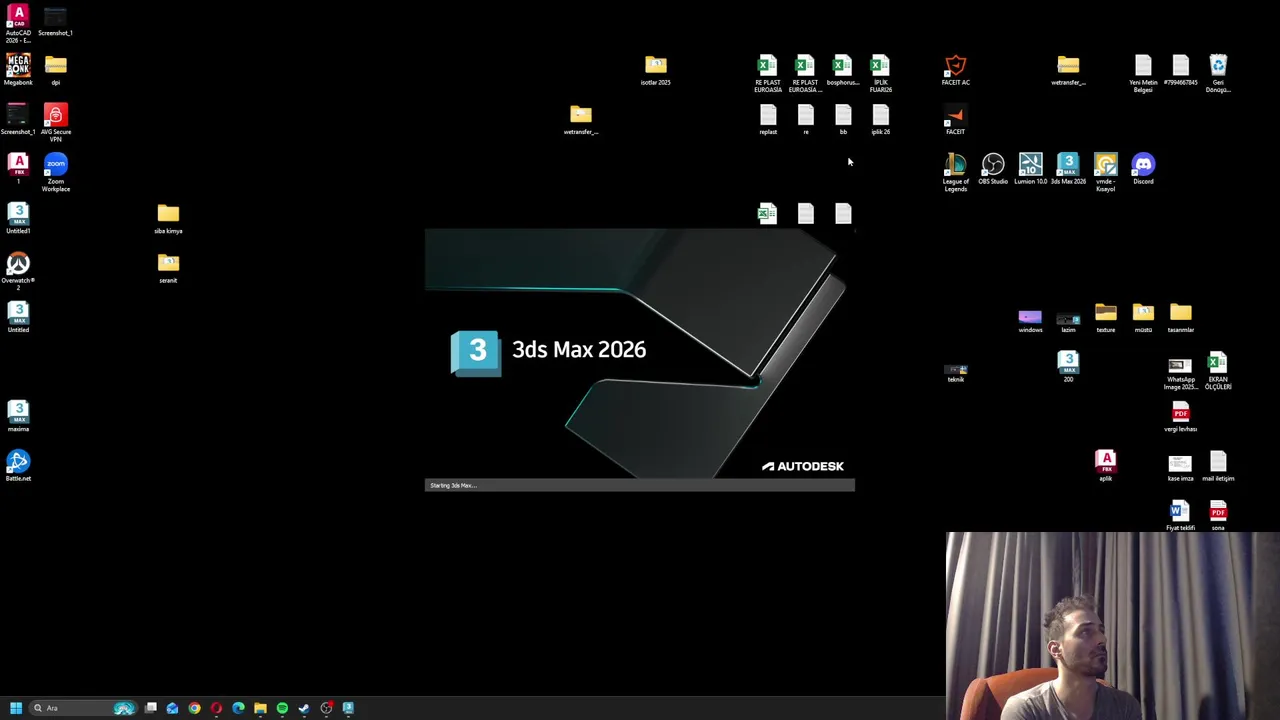Select the lazim image file
Image resolution: width=1280 pixels, height=720 pixels.
[x=1068, y=320]
